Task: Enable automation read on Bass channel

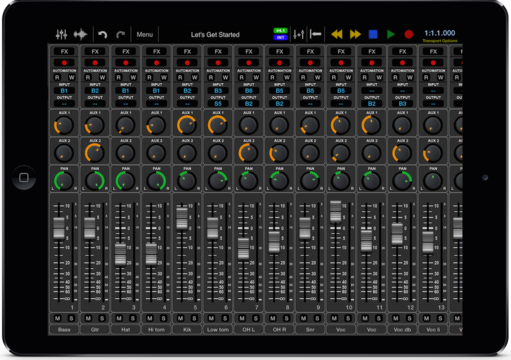Action: tap(57, 77)
